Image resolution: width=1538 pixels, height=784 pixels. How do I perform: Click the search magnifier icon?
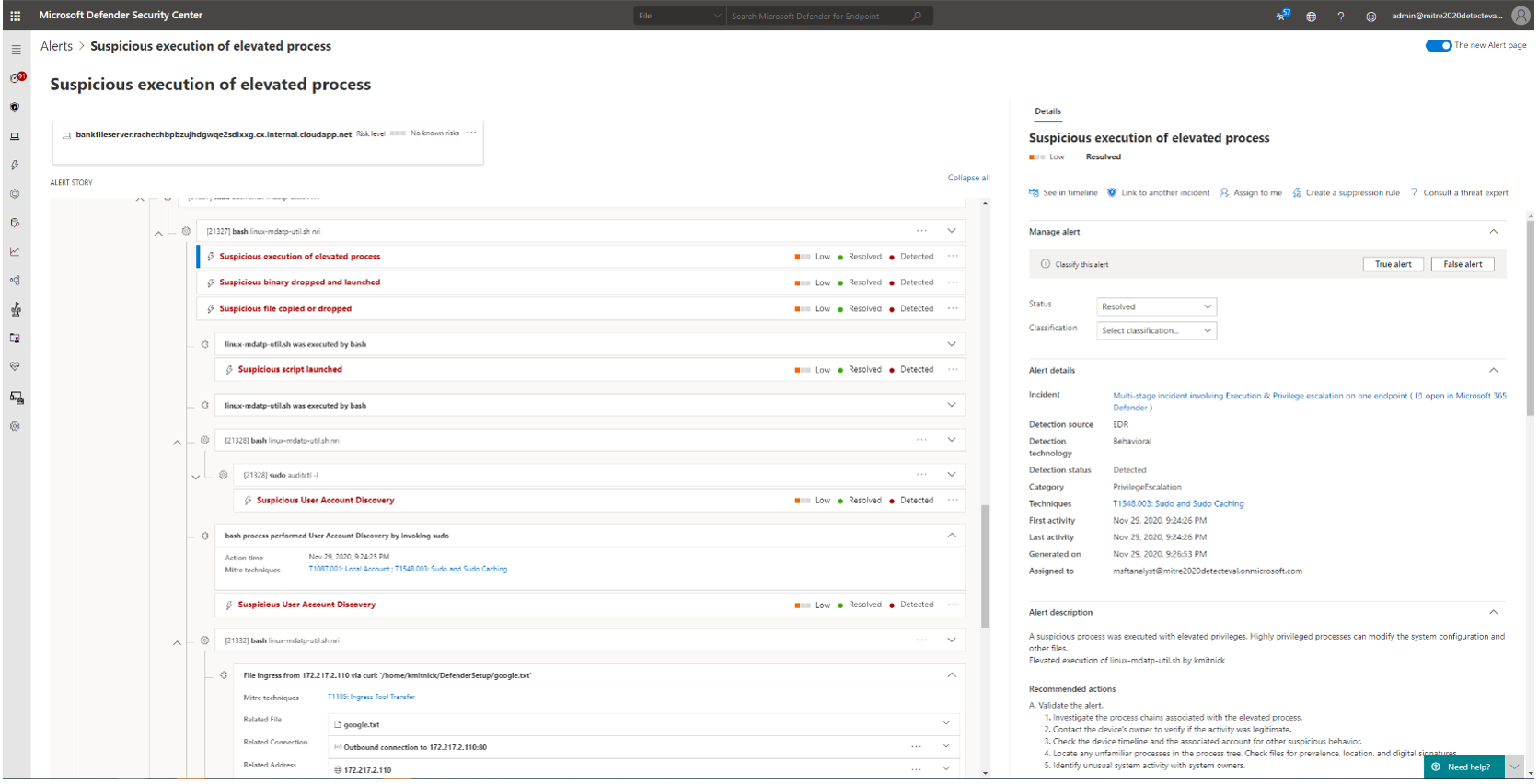[916, 16]
